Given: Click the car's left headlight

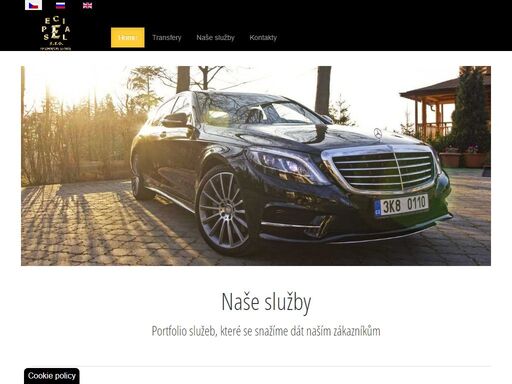Looking at the screenshot, I should 283,163.
